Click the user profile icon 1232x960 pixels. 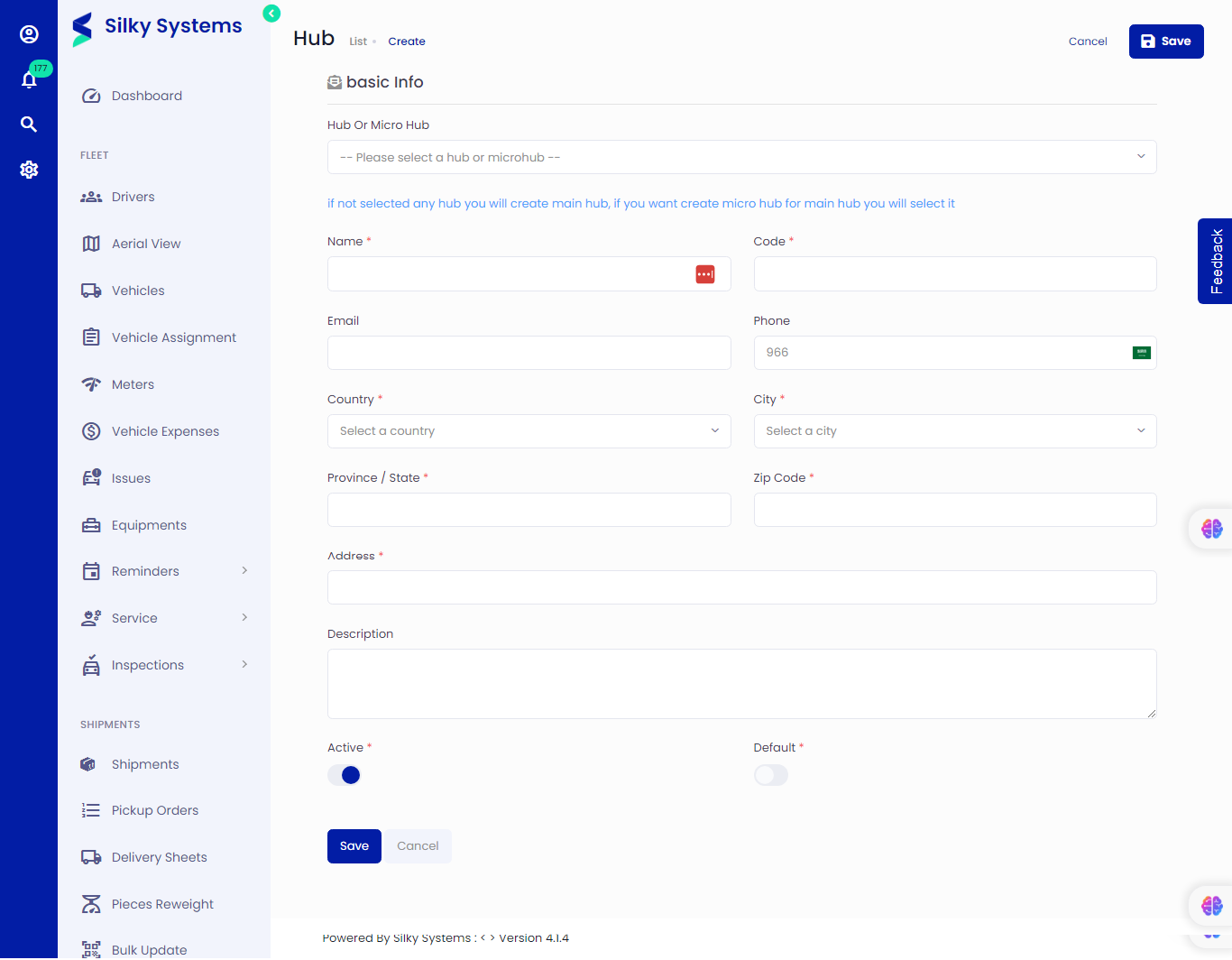click(x=29, y=34)
